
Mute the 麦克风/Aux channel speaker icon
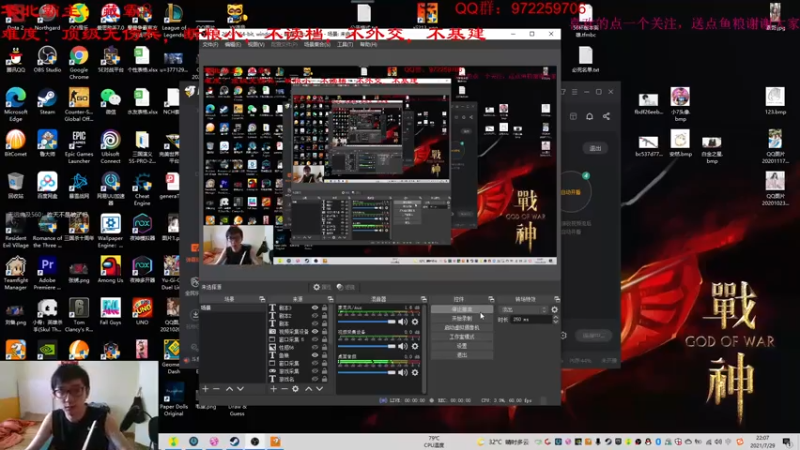pos(403,321)
